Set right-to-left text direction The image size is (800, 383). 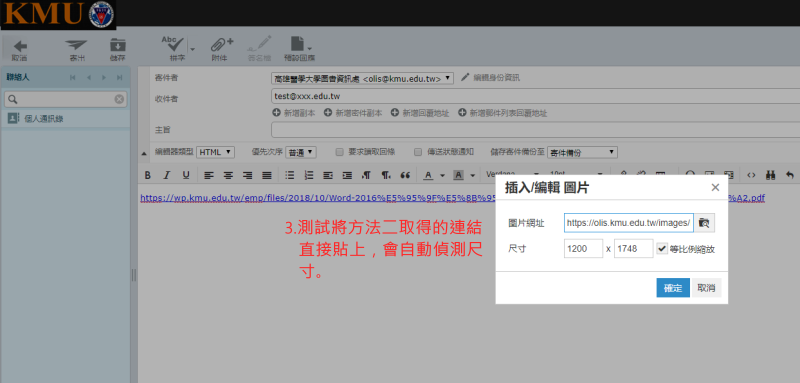pos(386,175)
